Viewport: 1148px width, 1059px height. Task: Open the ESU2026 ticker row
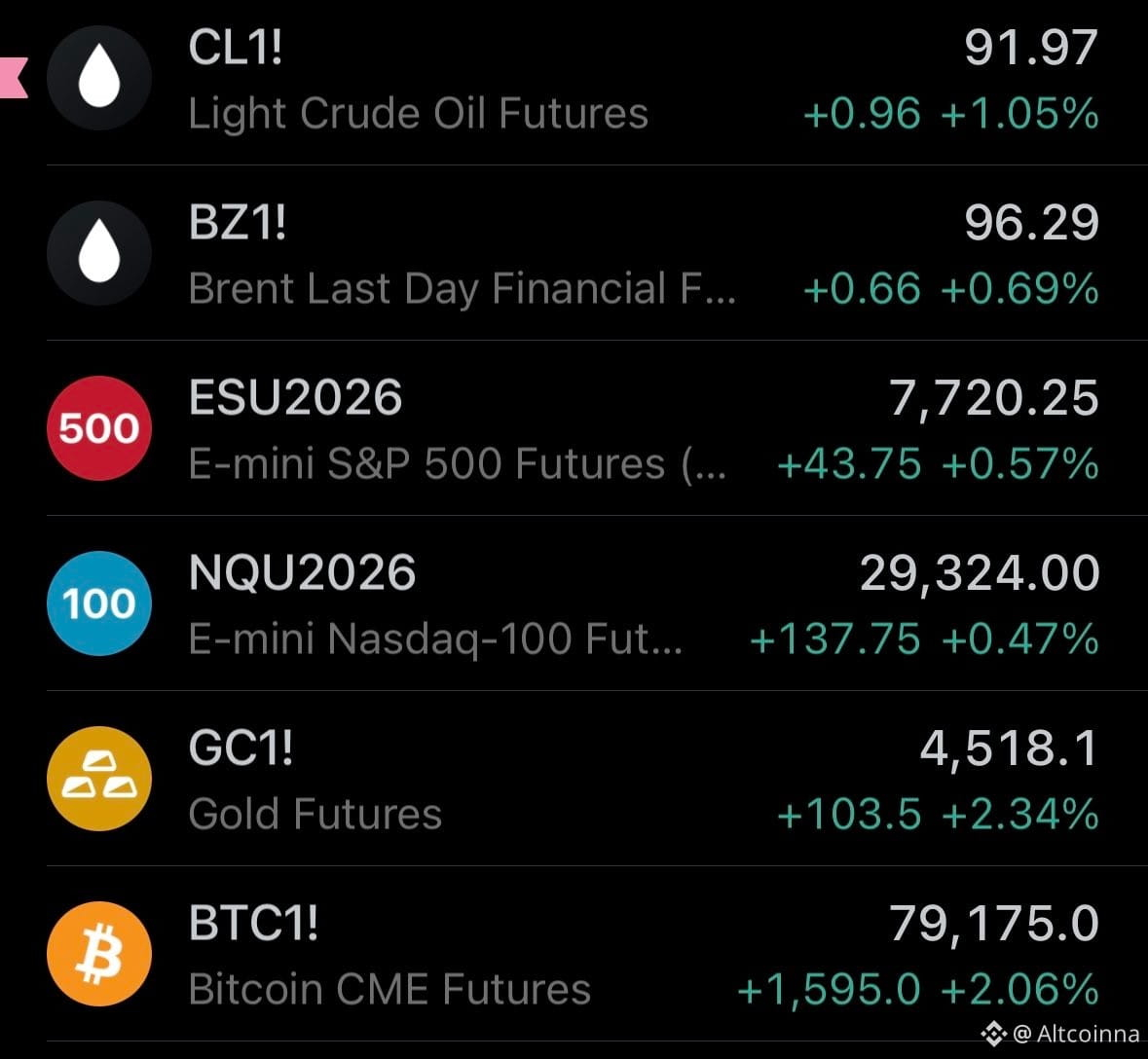click(x=597, y=428)
